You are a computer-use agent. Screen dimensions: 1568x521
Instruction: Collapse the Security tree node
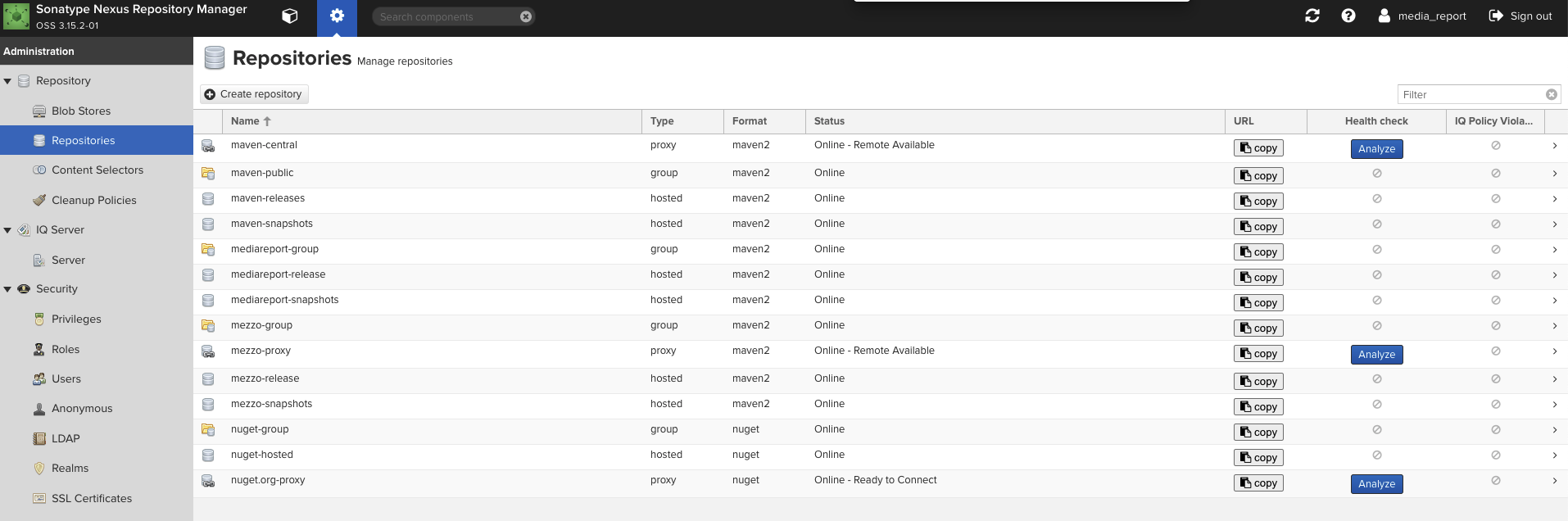(x=7, y=289)
